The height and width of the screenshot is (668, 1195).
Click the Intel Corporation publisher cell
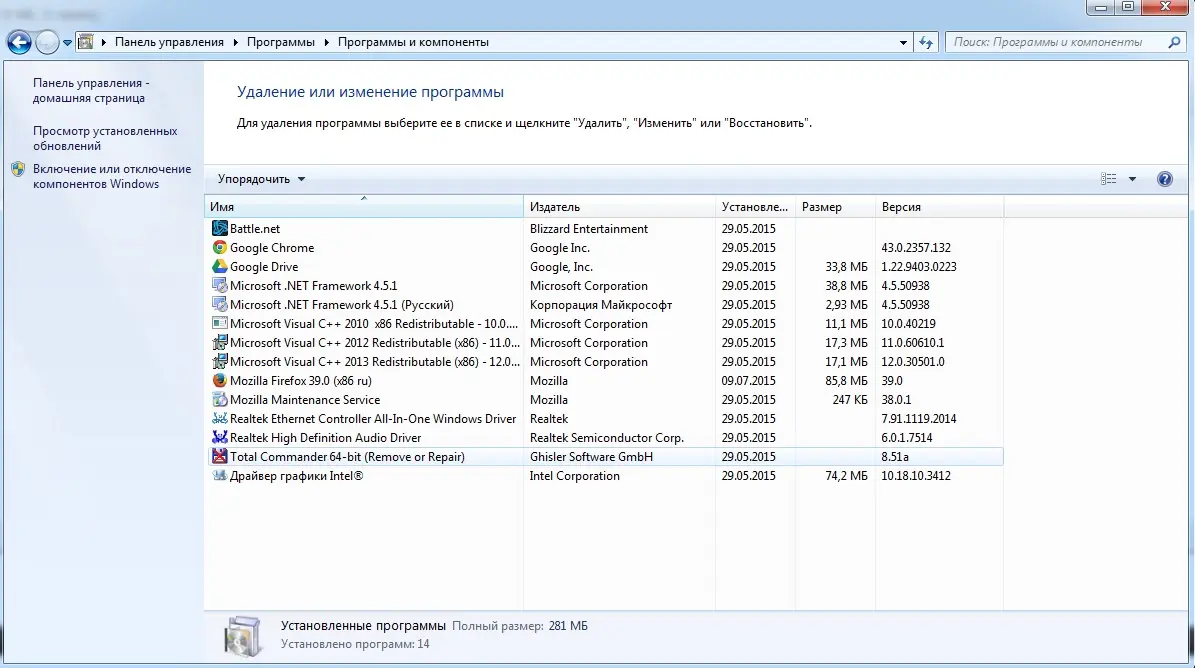[x=575, y=476]
